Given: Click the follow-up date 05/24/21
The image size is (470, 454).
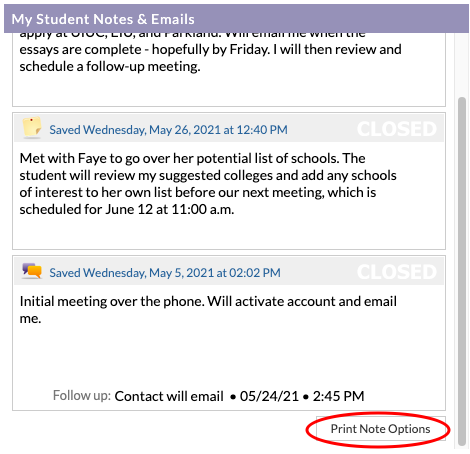Looking at the screenshot, I should (269, 396).
